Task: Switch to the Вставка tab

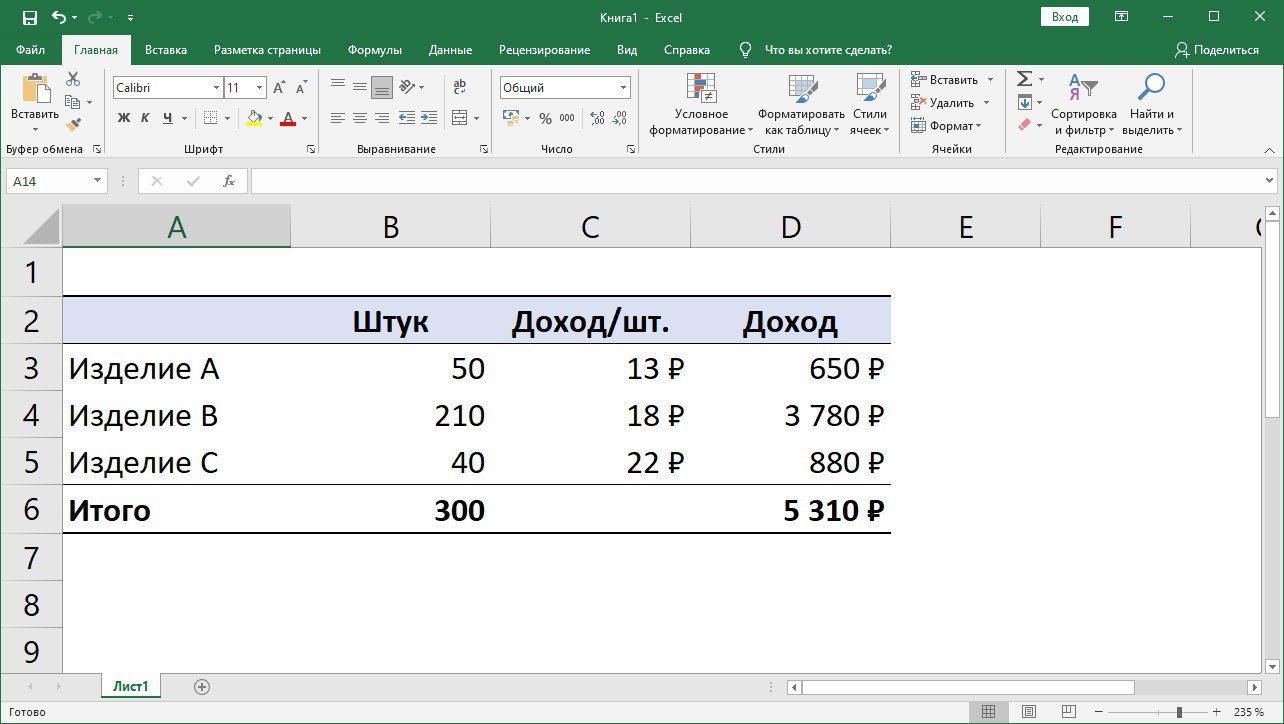Action: 166,50
